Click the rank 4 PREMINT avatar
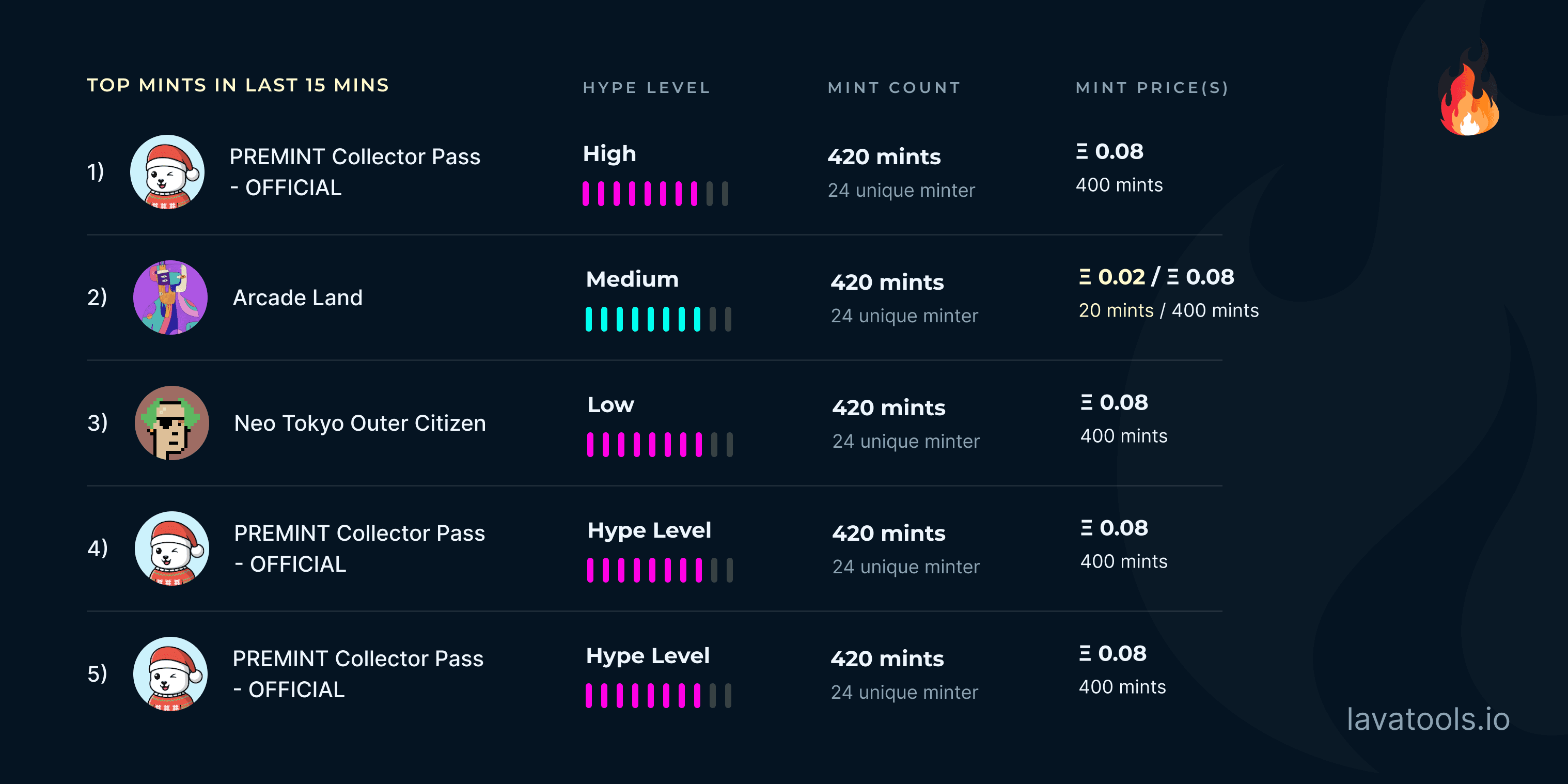This screenshot has height=784, width=1568. point(171,548)
